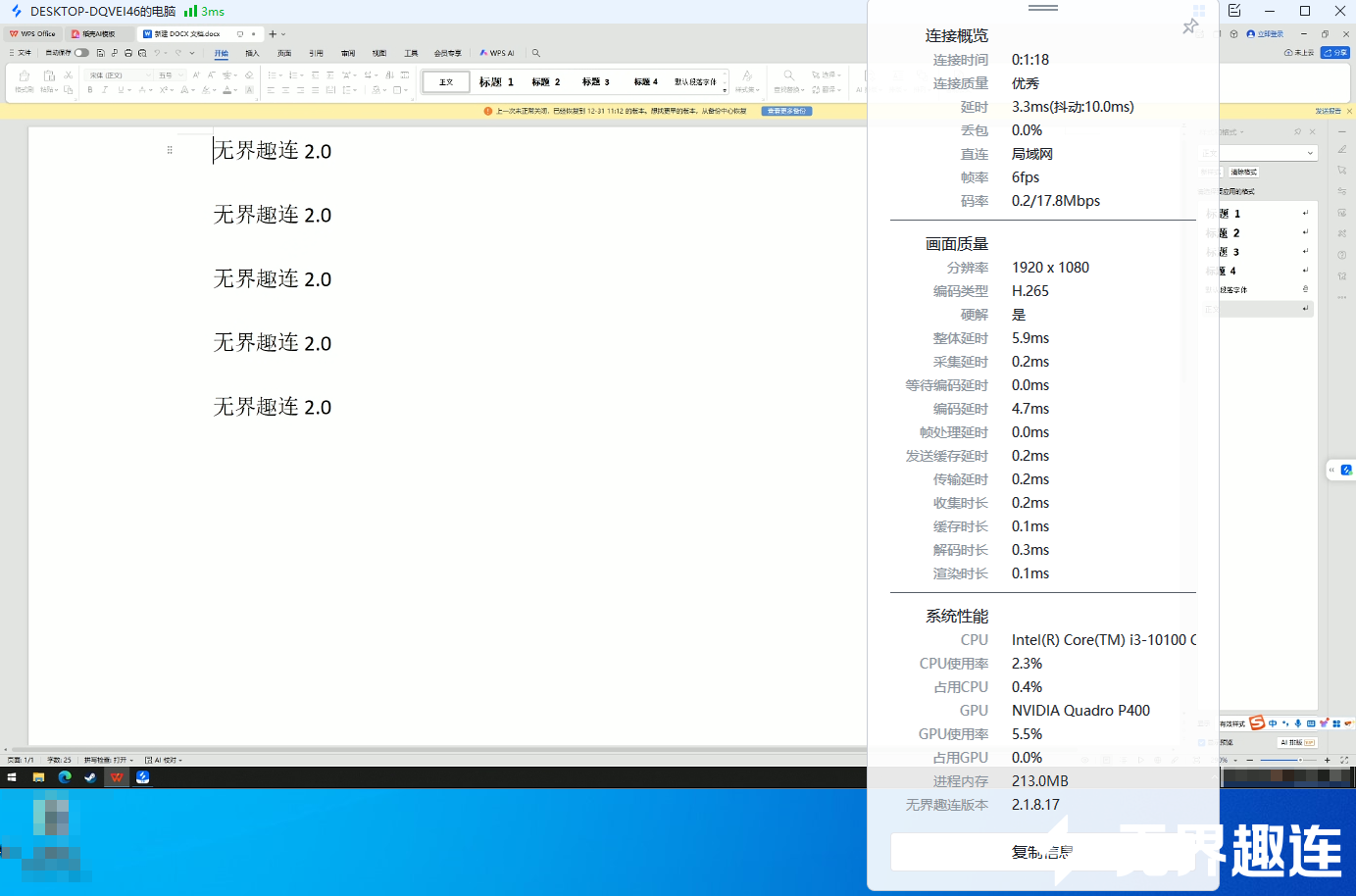Open the WPS AI tab

pos(497,54)
